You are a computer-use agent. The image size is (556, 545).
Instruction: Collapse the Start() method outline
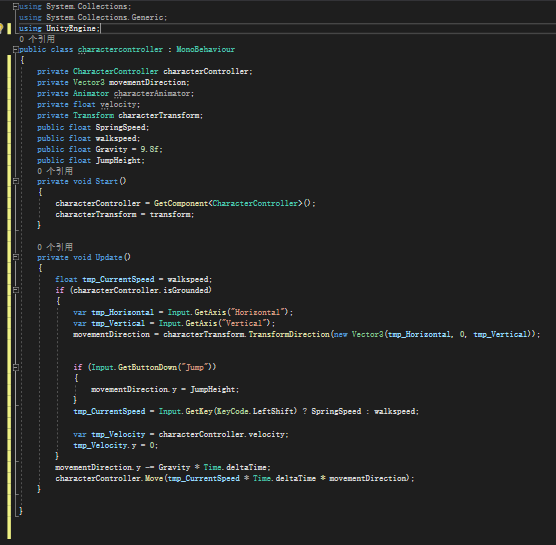coord(16,181)
